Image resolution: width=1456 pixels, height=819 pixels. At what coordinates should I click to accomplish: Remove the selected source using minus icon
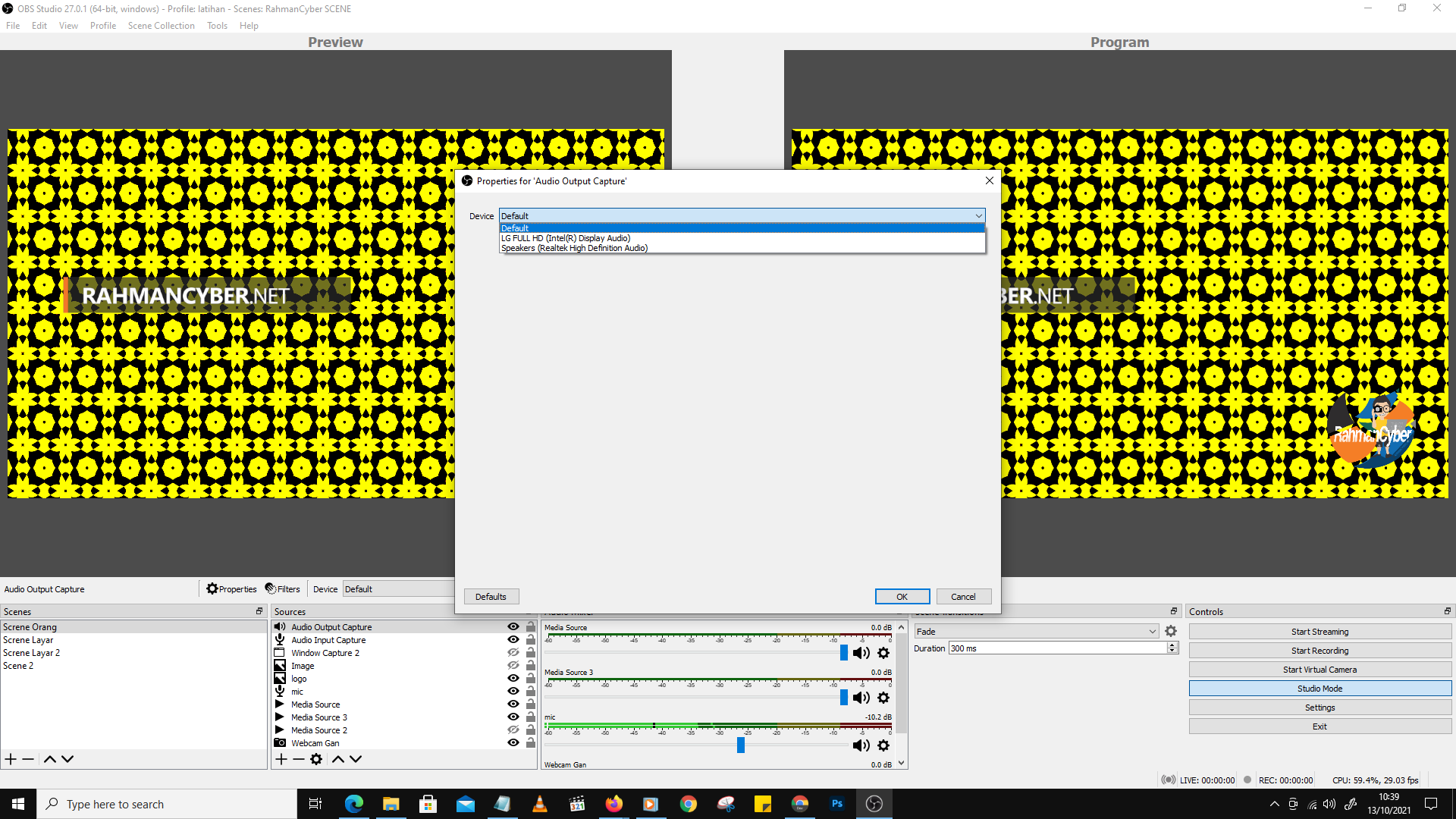click(x=298, y=759)
